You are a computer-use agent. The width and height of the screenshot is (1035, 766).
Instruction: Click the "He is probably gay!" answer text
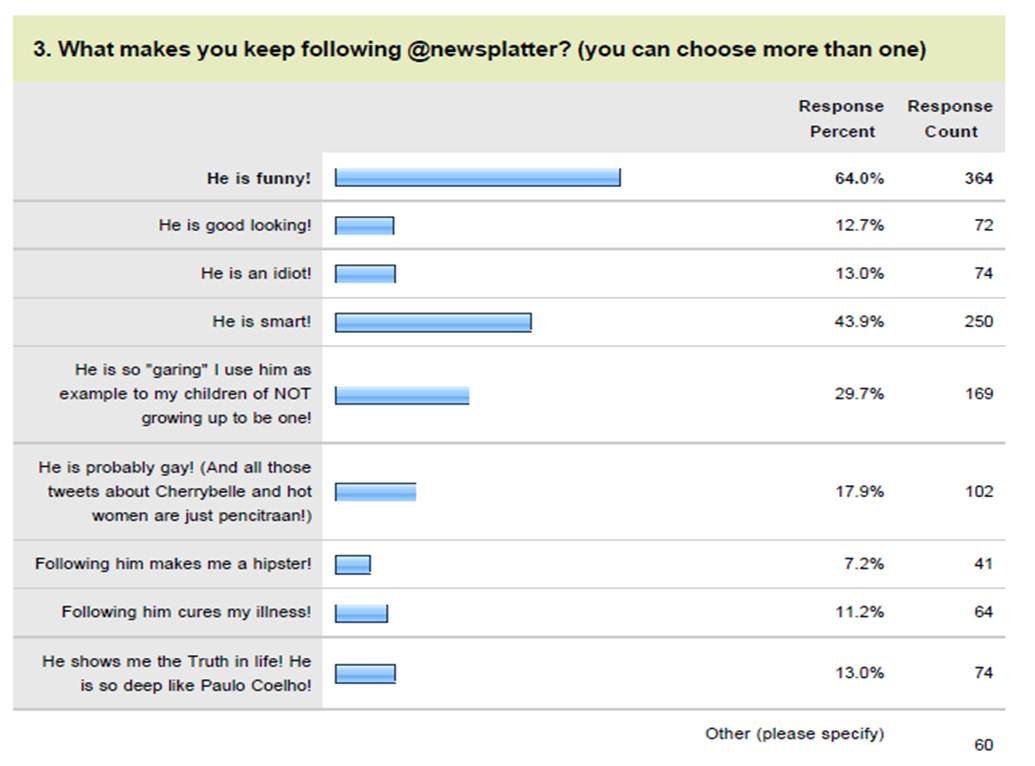[176, 491]
